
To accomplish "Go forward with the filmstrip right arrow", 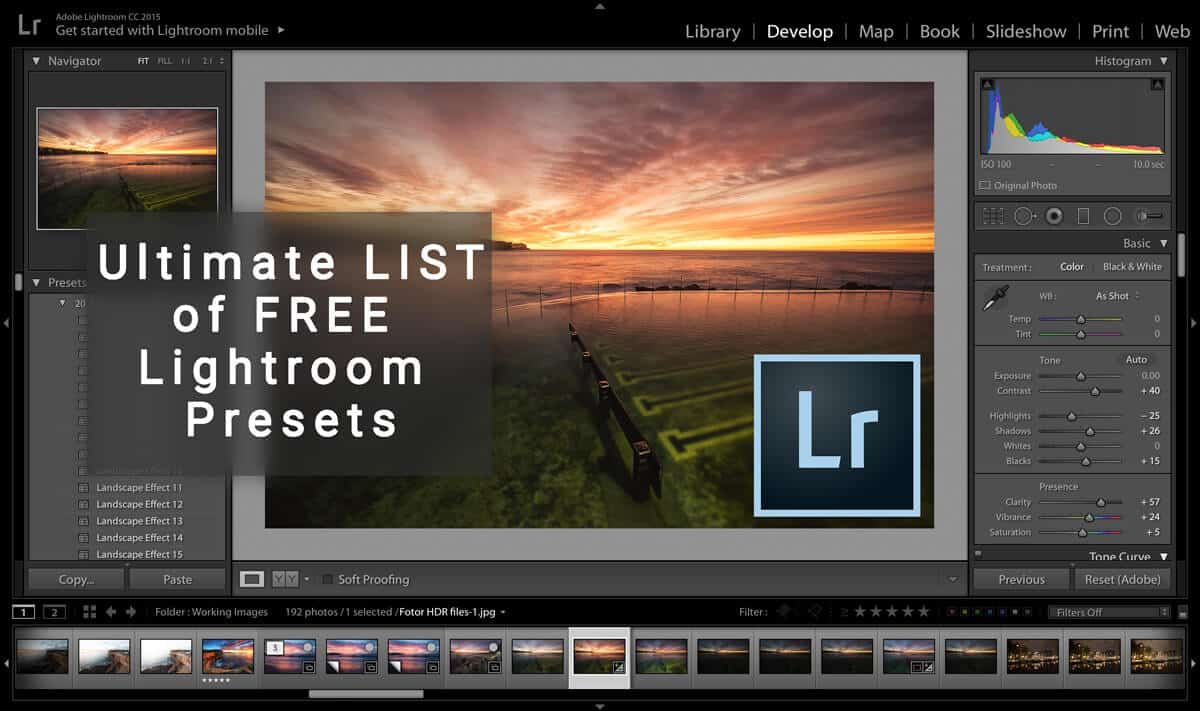I will (x=130, y=612).
